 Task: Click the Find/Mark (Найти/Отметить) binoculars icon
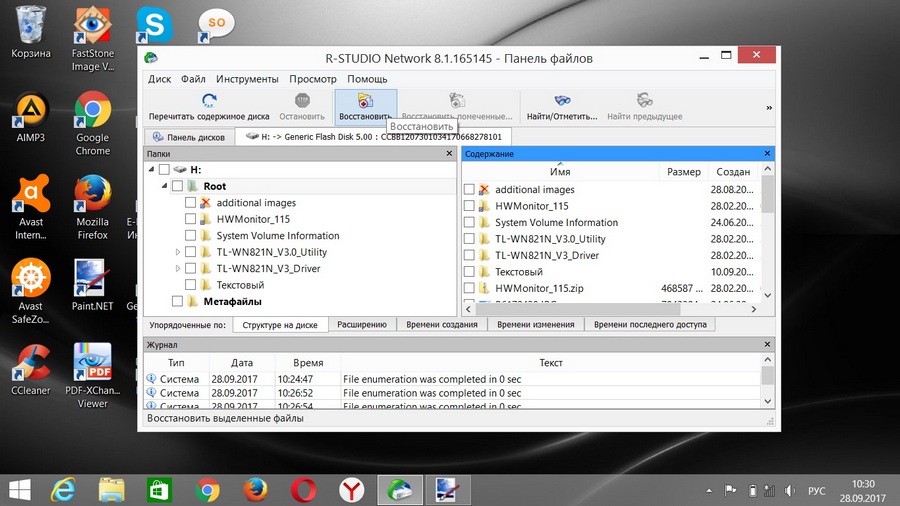[562, 100]
